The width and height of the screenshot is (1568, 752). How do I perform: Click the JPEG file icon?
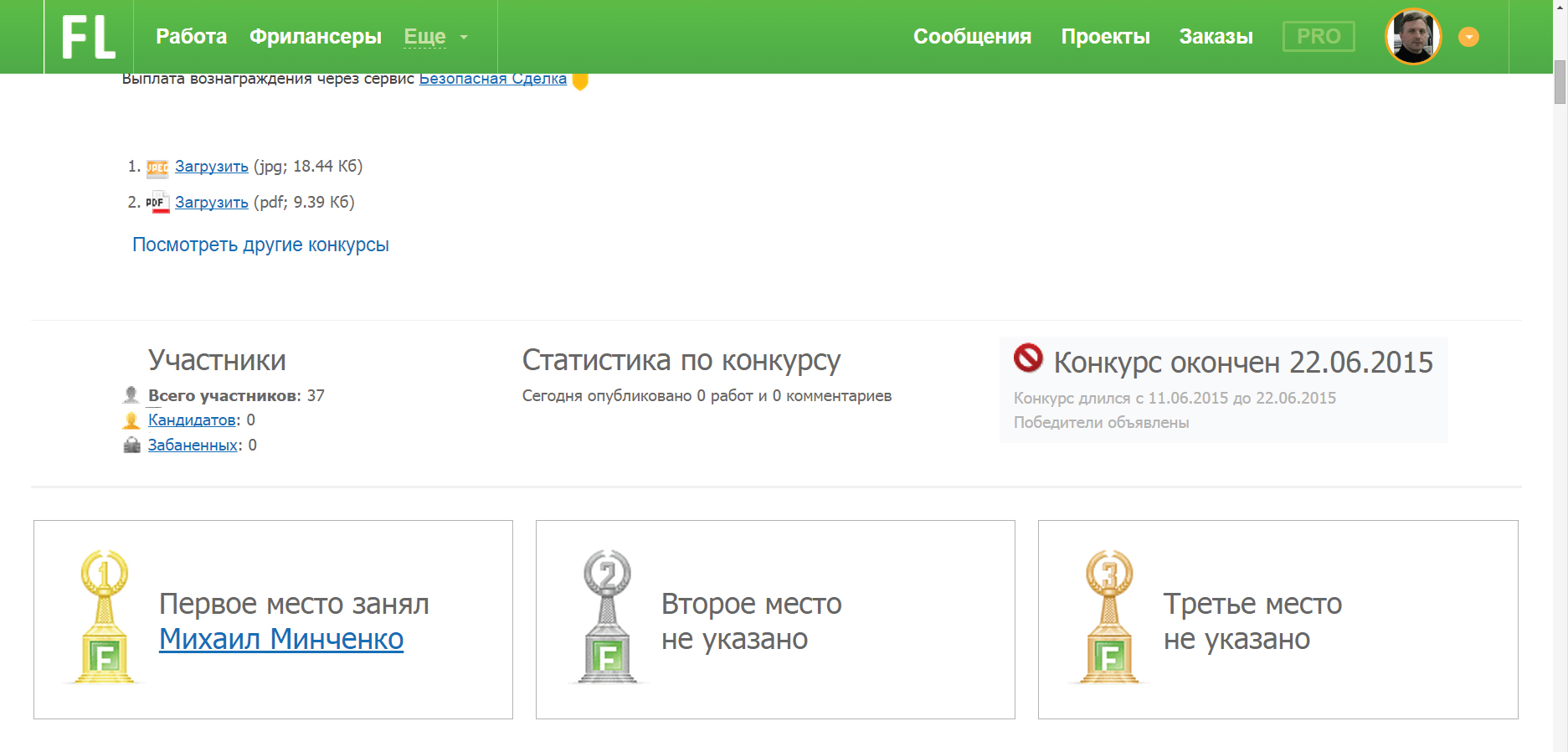(157, 168)
